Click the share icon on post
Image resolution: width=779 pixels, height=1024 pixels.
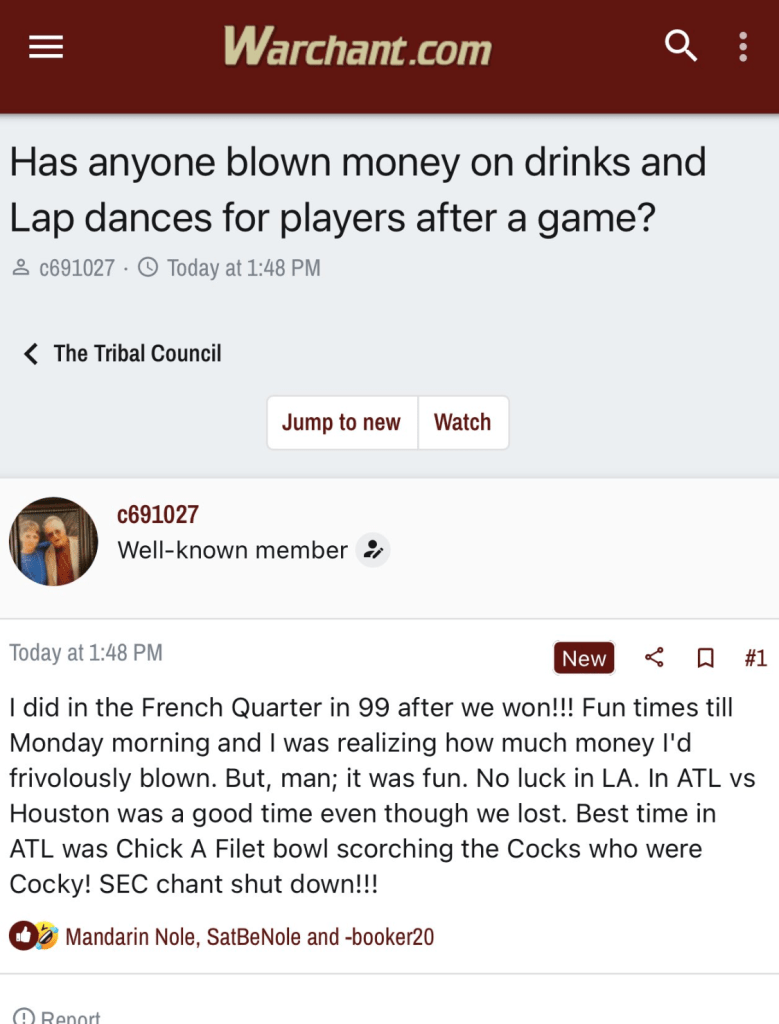[x=654, y=657]
